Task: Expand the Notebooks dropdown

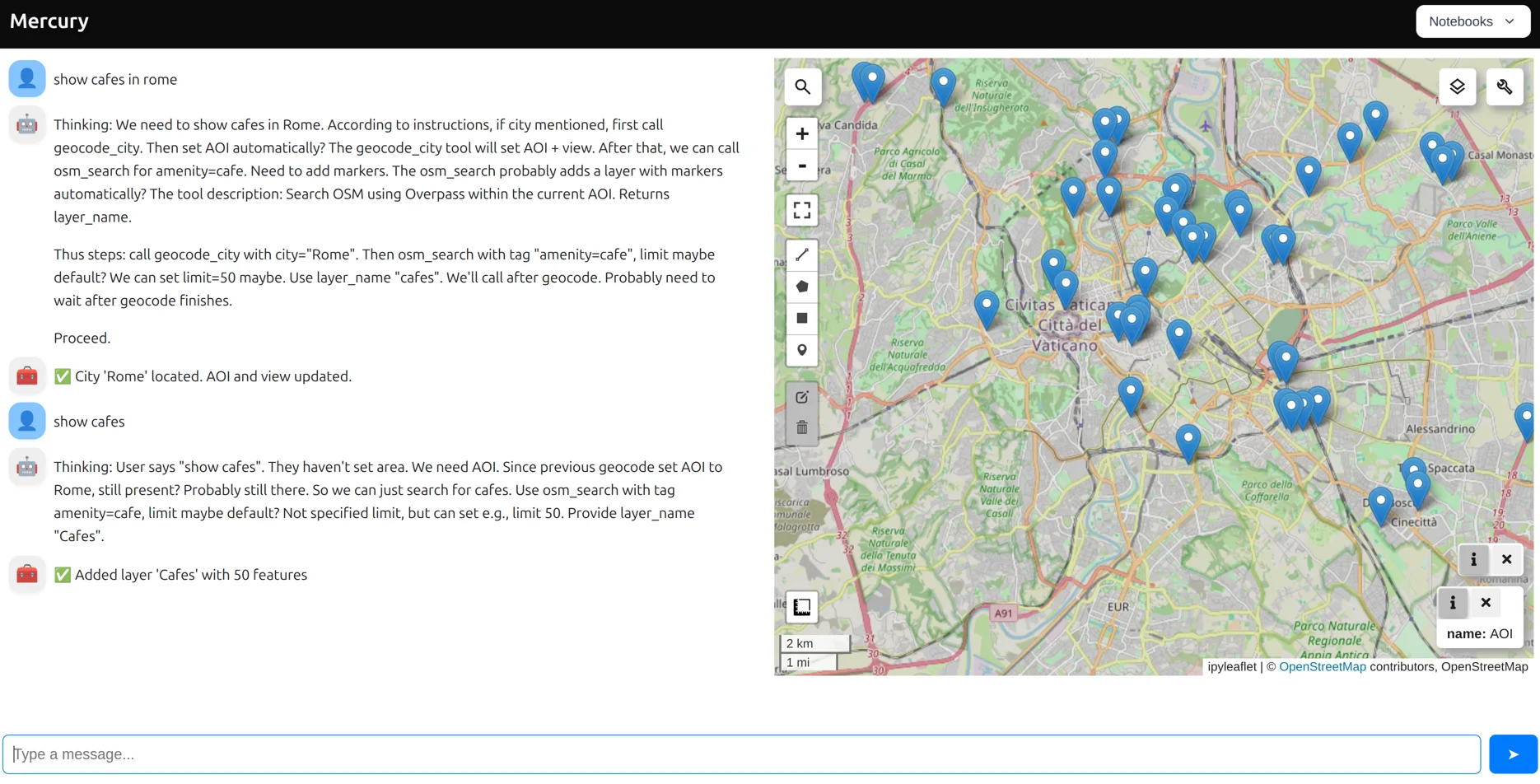Action: [1472, 21]
